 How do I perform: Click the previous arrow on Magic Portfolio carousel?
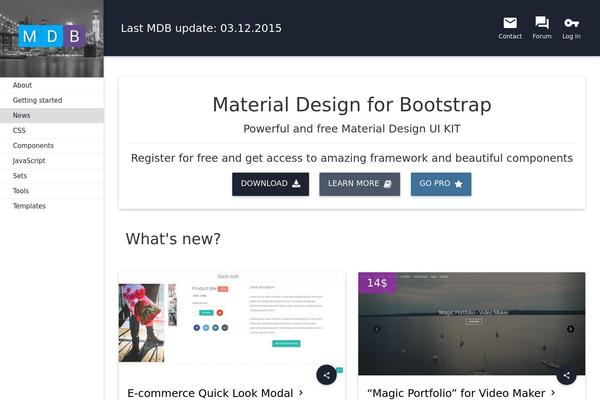[x=377, y=329]
